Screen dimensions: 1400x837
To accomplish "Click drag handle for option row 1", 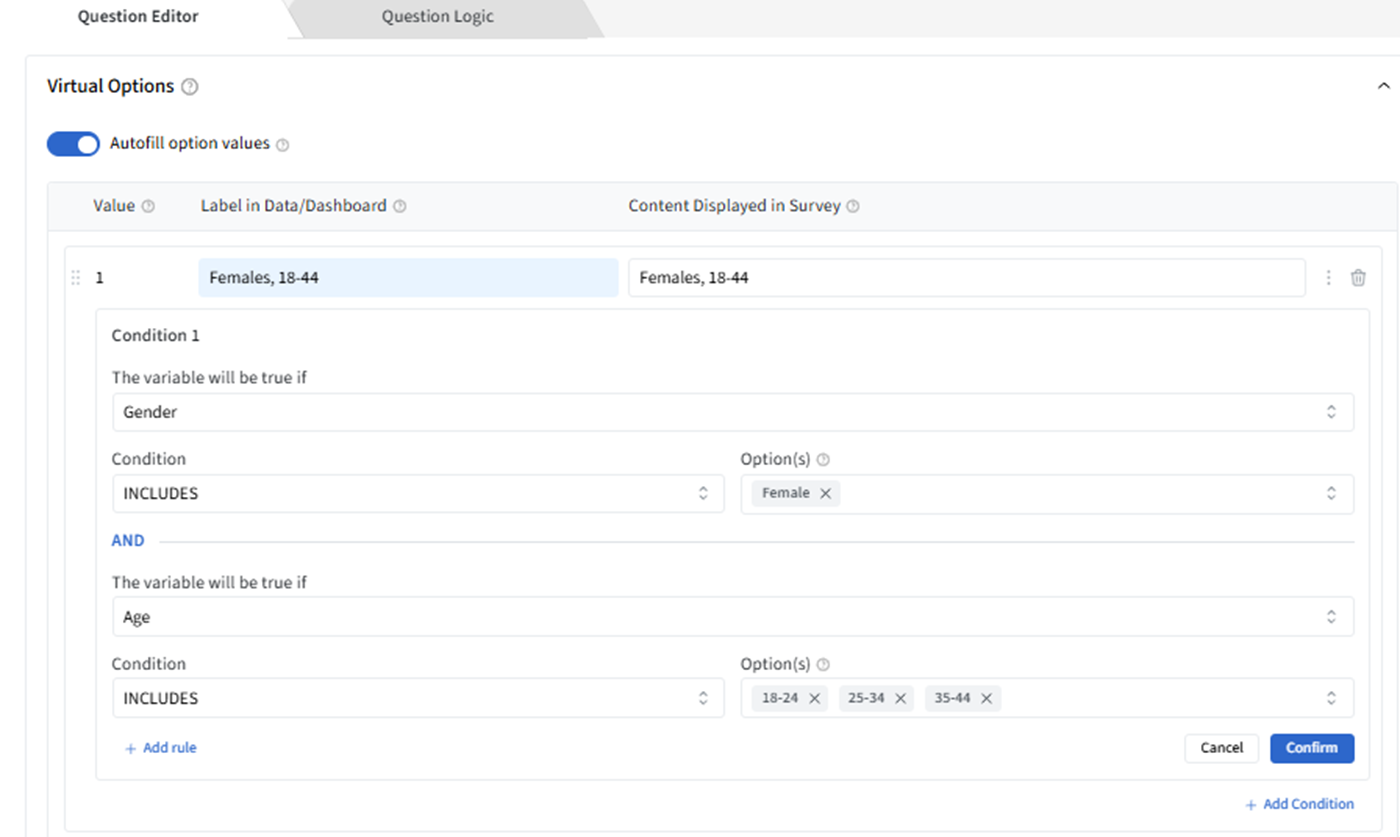I will click(75, 278).
